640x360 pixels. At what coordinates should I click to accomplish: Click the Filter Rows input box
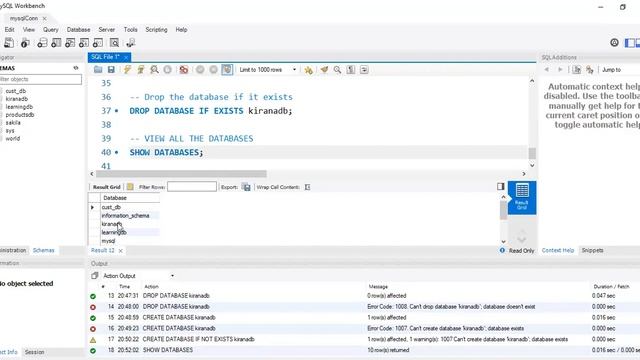point(192,187)
